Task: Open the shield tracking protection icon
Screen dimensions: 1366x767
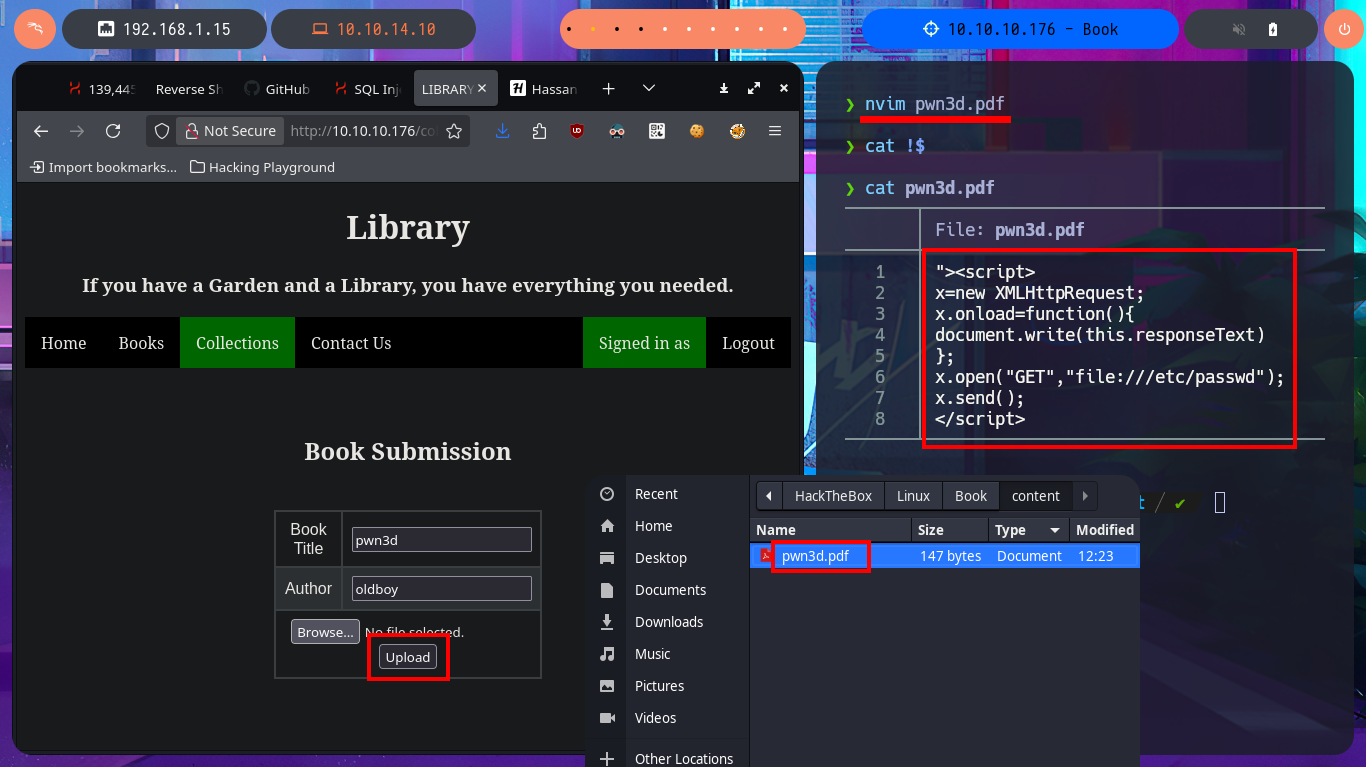Action: pyautogui.click(x=162, y=131)
